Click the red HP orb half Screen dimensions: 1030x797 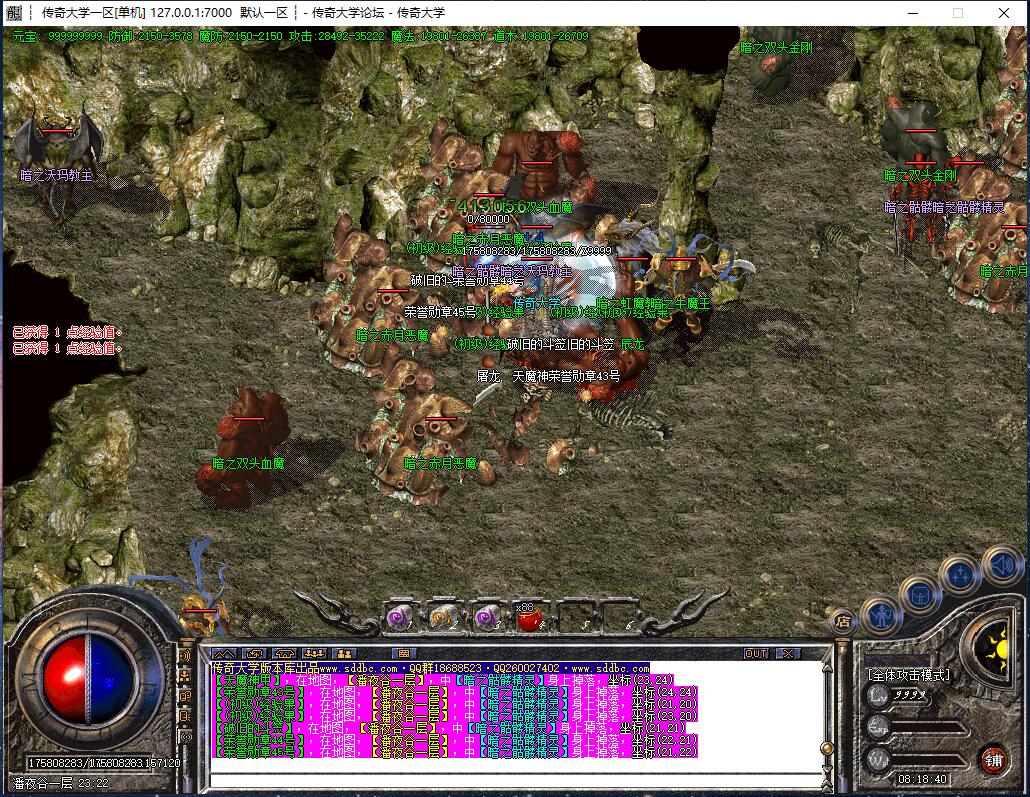(64, 681)
